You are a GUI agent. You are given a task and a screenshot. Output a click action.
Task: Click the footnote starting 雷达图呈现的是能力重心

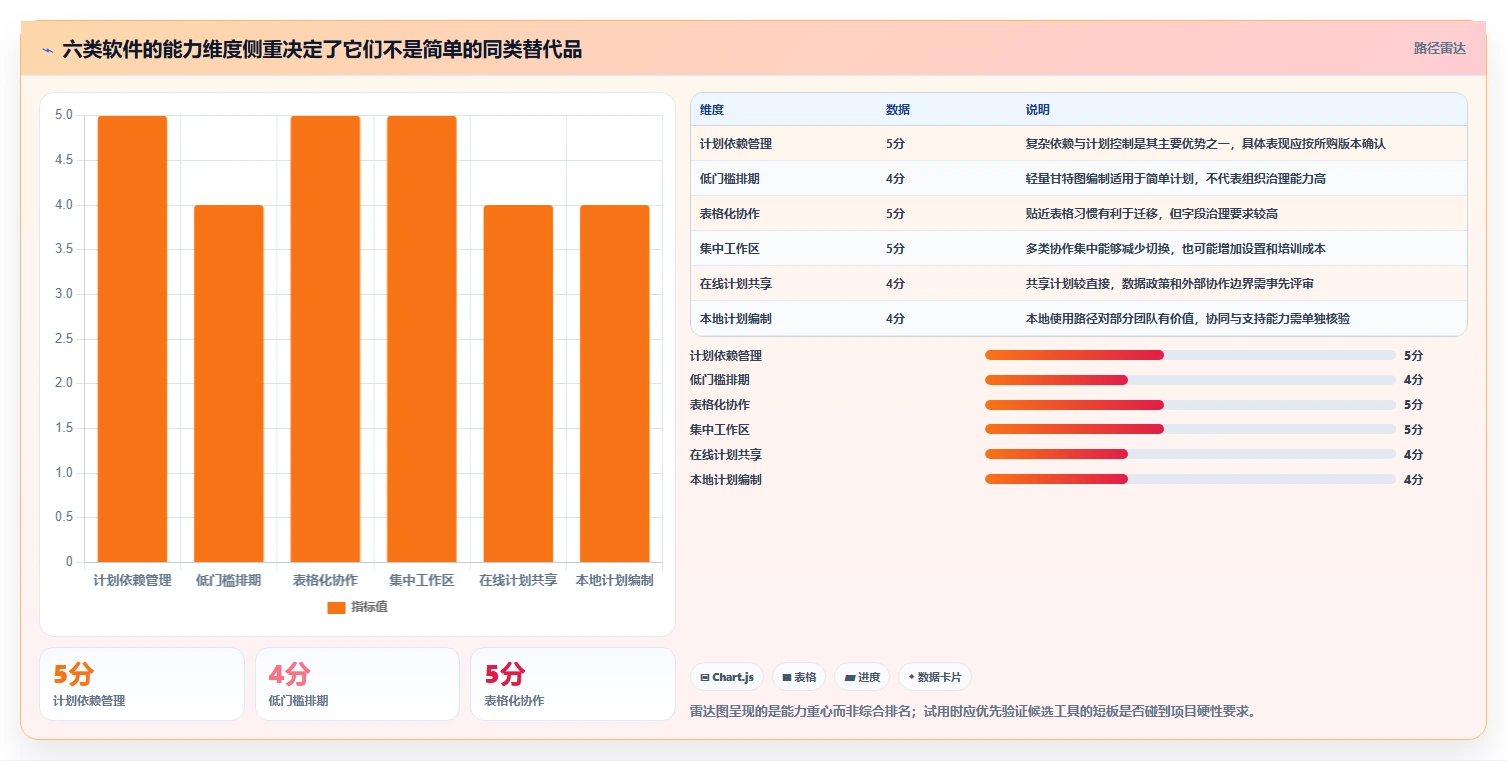973,712
